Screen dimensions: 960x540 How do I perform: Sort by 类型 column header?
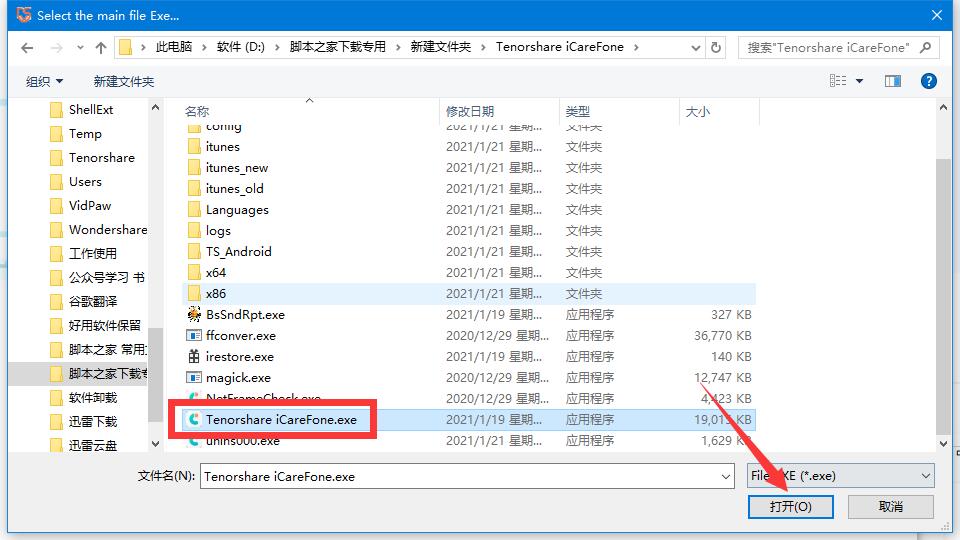(x=577, y=111)
